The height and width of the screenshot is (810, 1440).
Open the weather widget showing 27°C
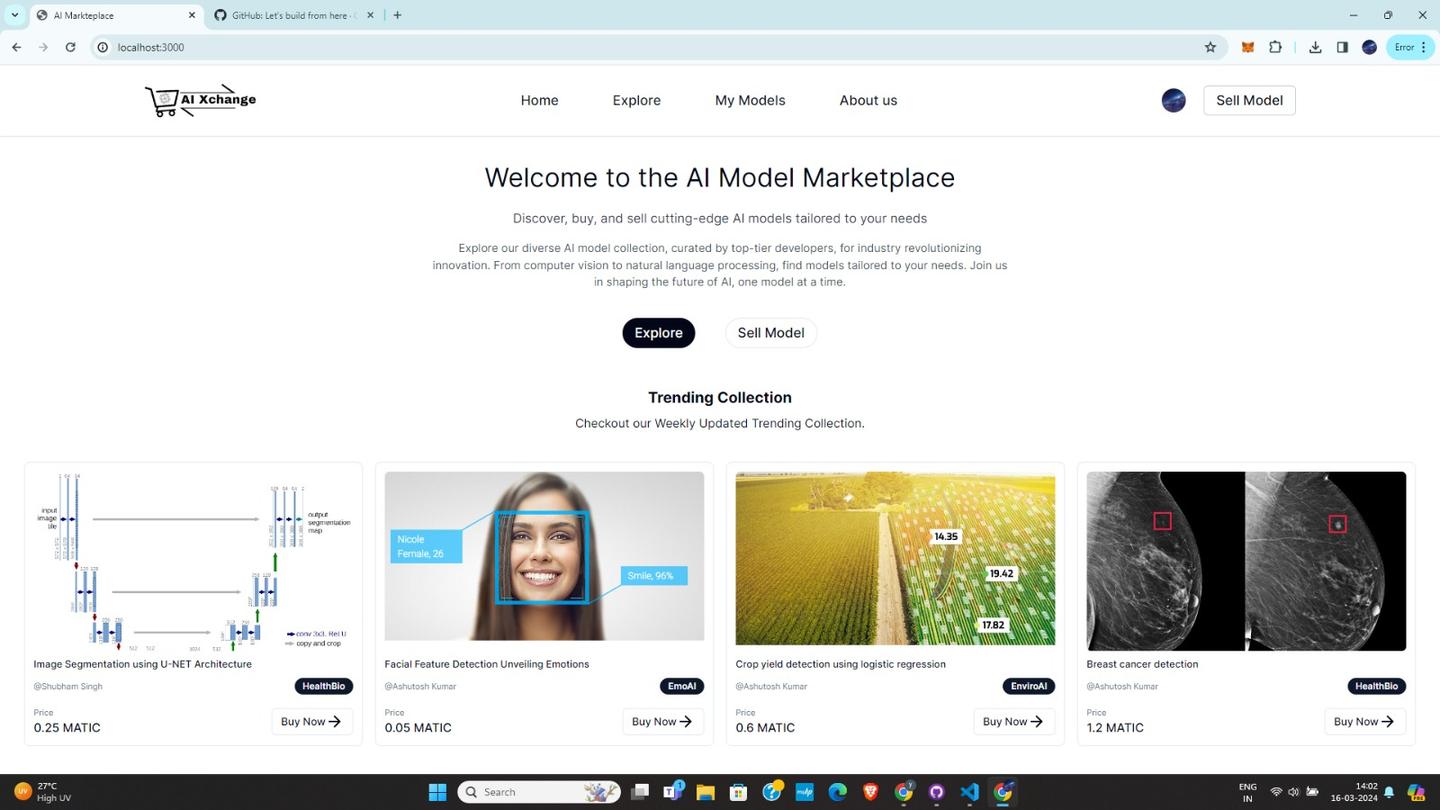(x=42, y=792)
